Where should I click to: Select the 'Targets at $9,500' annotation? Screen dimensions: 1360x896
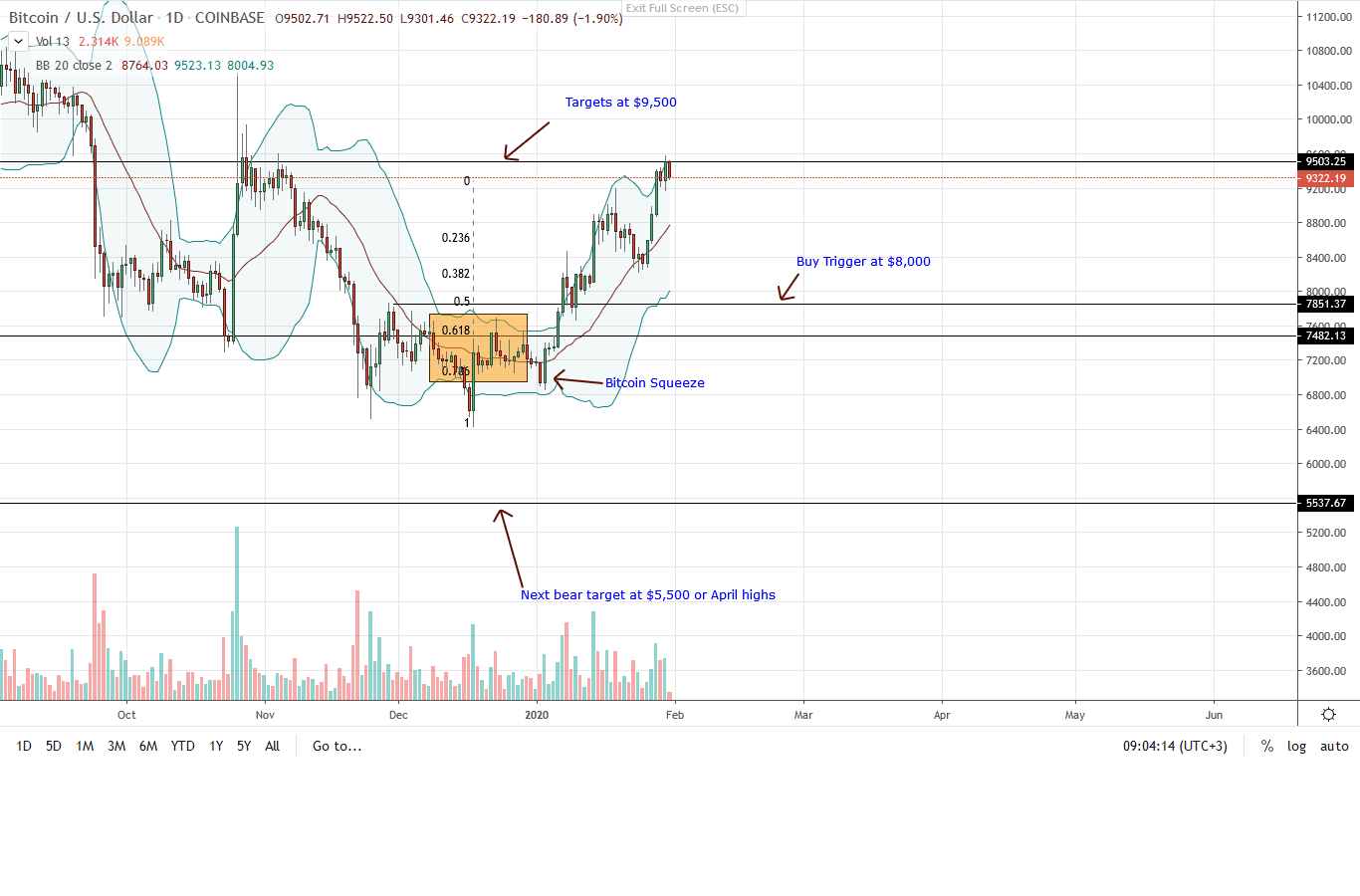pyautogui.click(x=621, y=103)
